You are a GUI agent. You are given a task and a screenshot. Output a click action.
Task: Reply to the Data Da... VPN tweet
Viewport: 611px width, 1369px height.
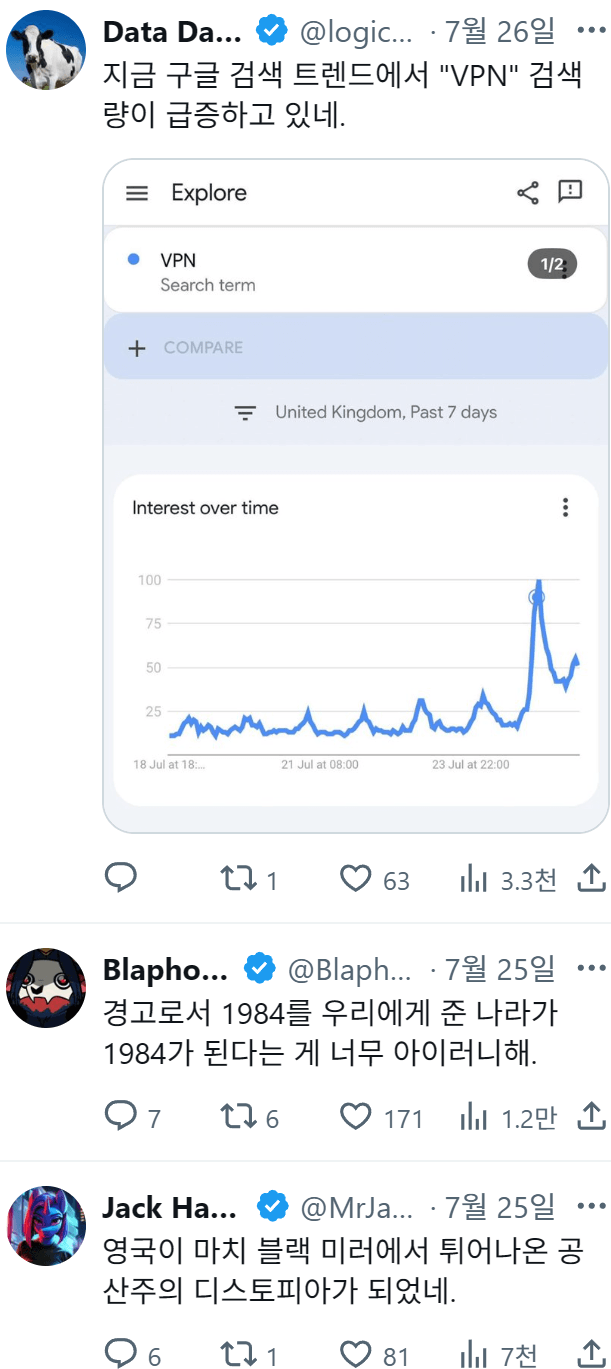121,879
